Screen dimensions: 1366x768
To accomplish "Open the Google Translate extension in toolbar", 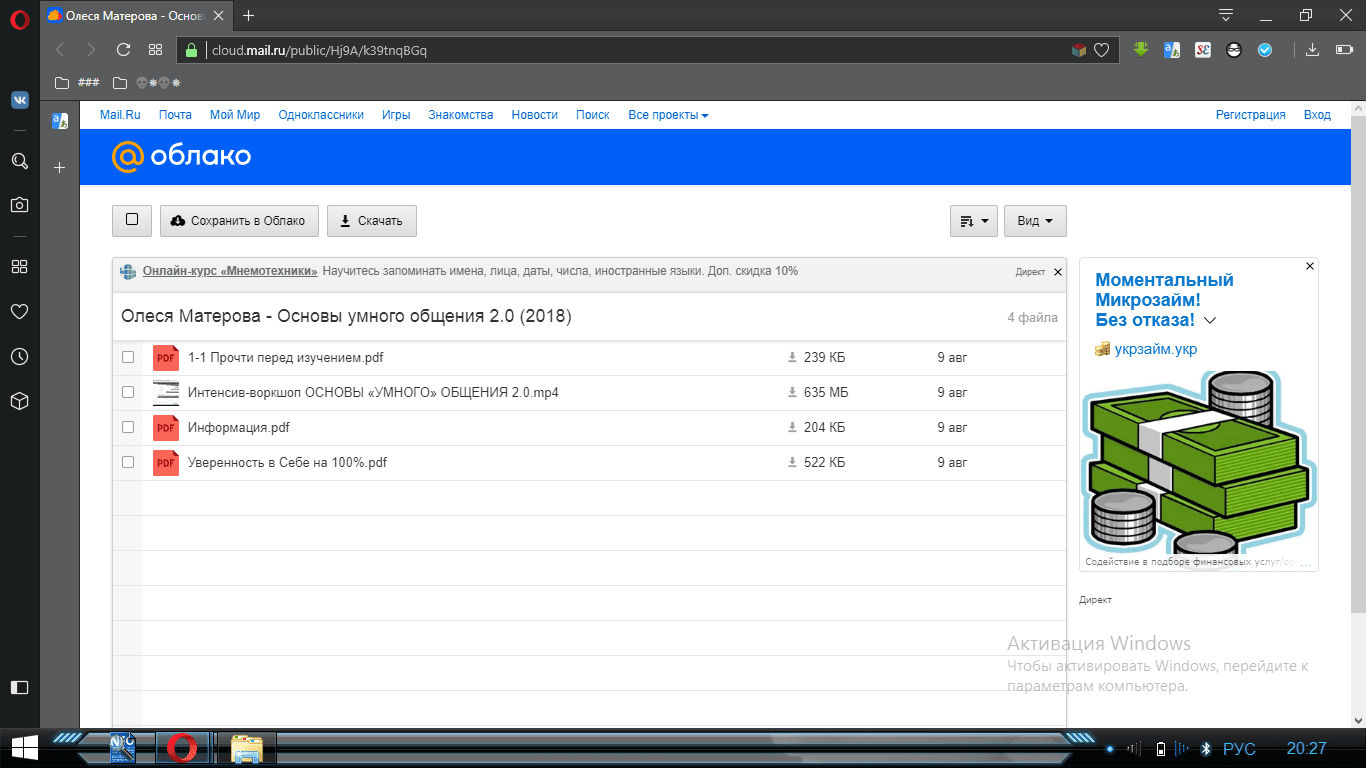I will pyautogui.click(x=1172, y=49).
